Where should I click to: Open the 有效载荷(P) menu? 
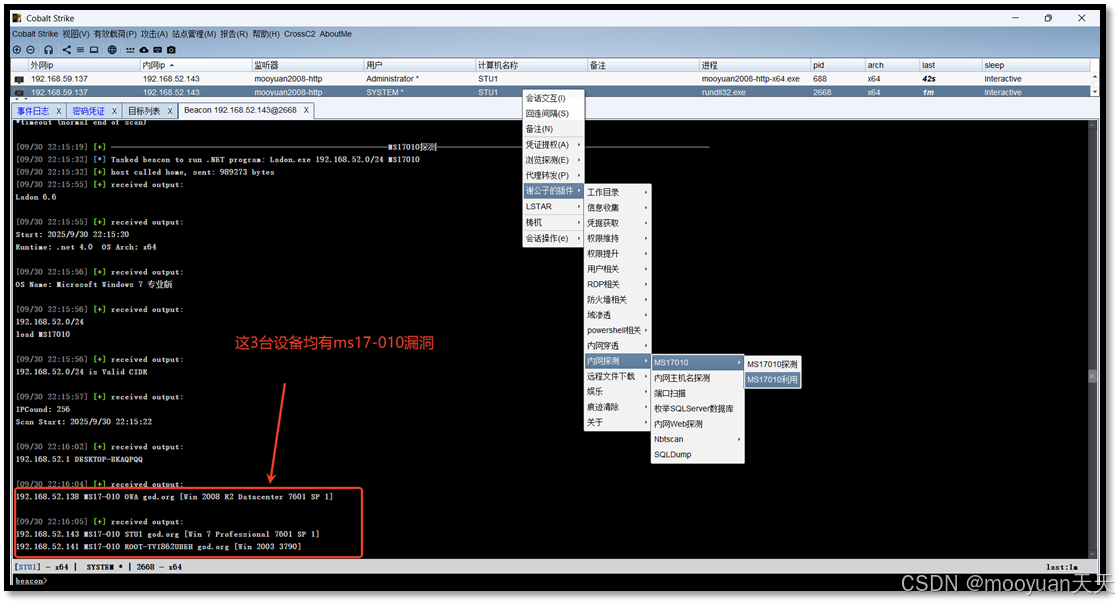point(115,34)
